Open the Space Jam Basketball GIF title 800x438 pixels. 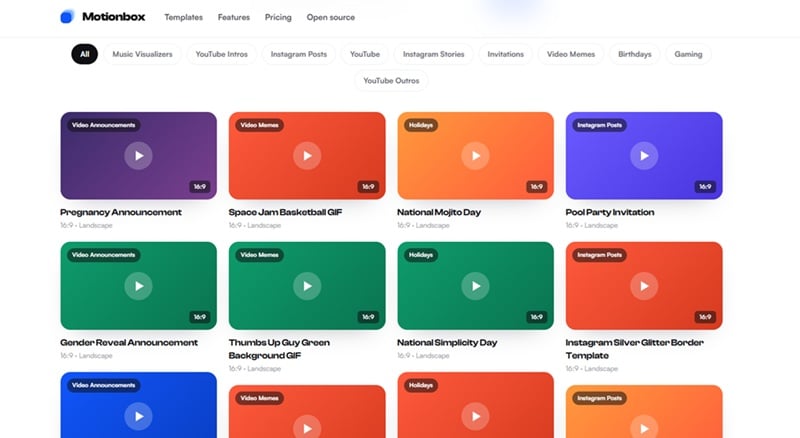click(285, 212)
